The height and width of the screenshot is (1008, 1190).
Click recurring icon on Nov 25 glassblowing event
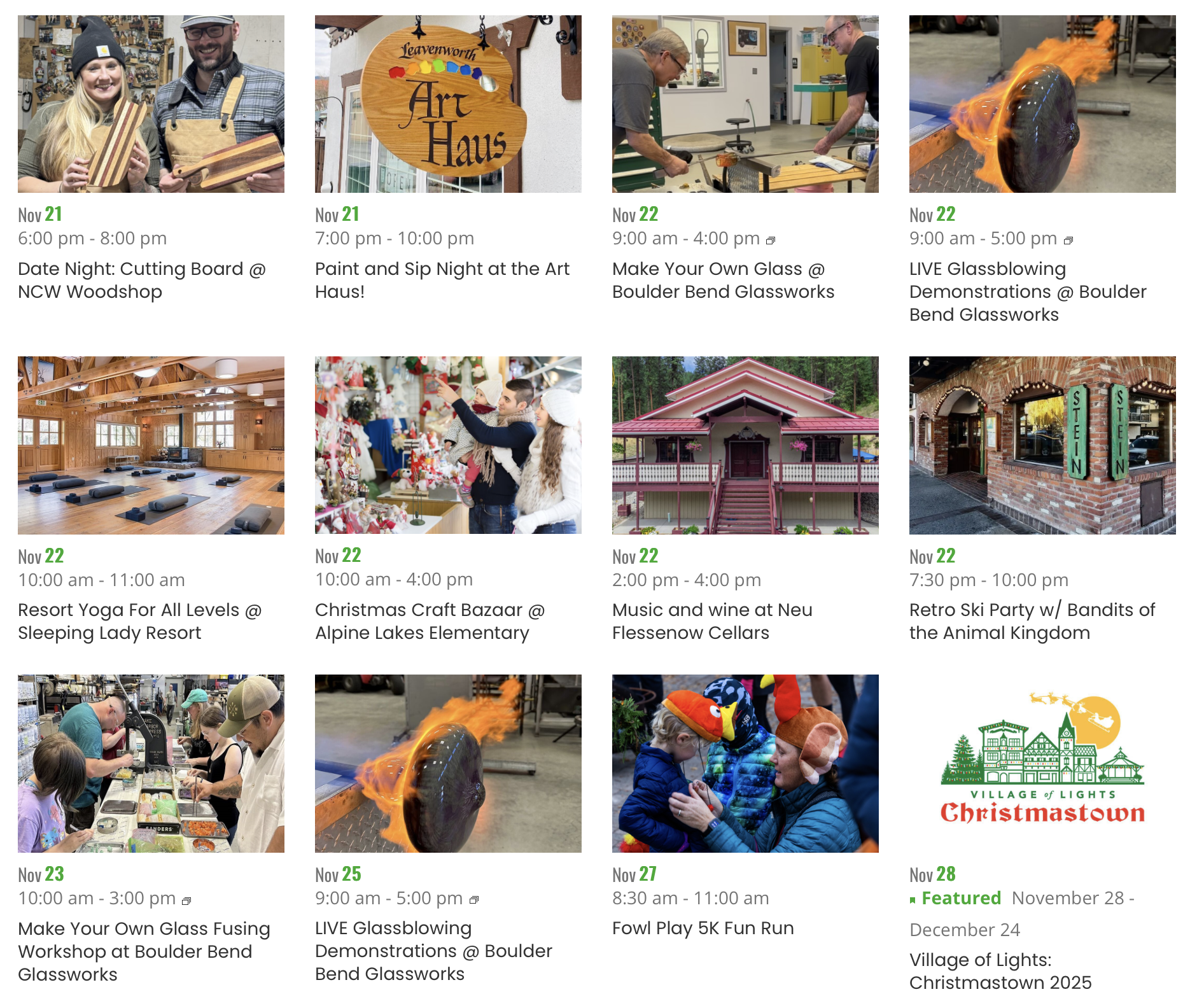coord(473,900)
